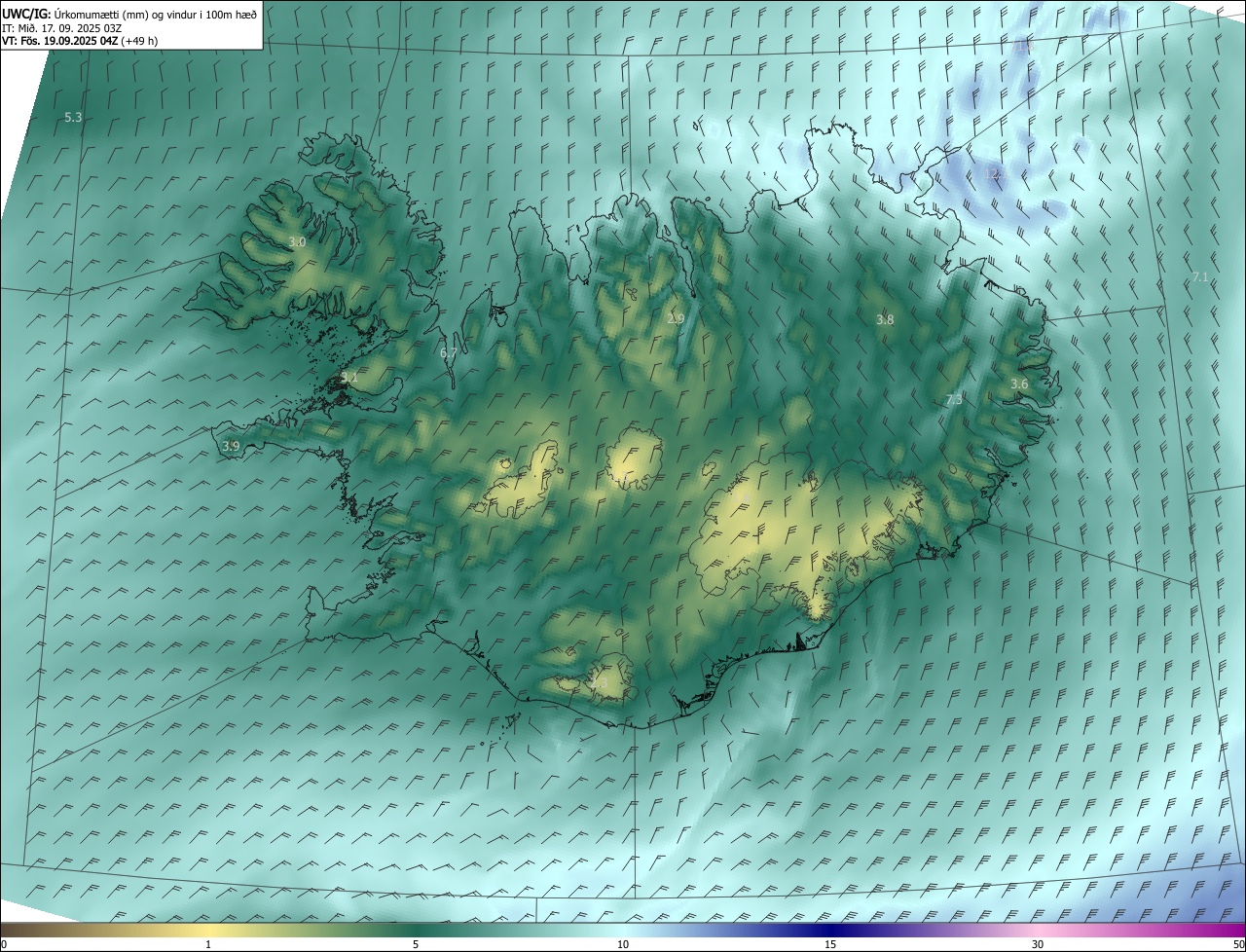Click the 5.3 value label offshore
The height and width of the screenshot is (952, 1246).
73,117
